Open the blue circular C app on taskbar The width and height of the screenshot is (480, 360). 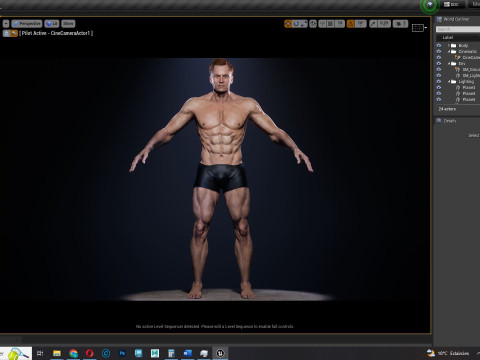pos(106,353)
